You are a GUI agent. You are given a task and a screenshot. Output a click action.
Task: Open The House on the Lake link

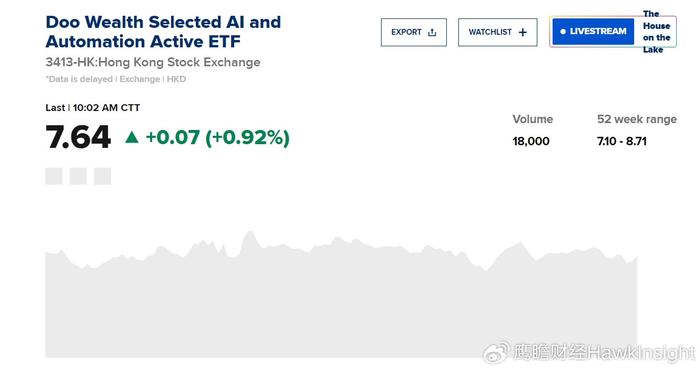(x=656, y=32)
